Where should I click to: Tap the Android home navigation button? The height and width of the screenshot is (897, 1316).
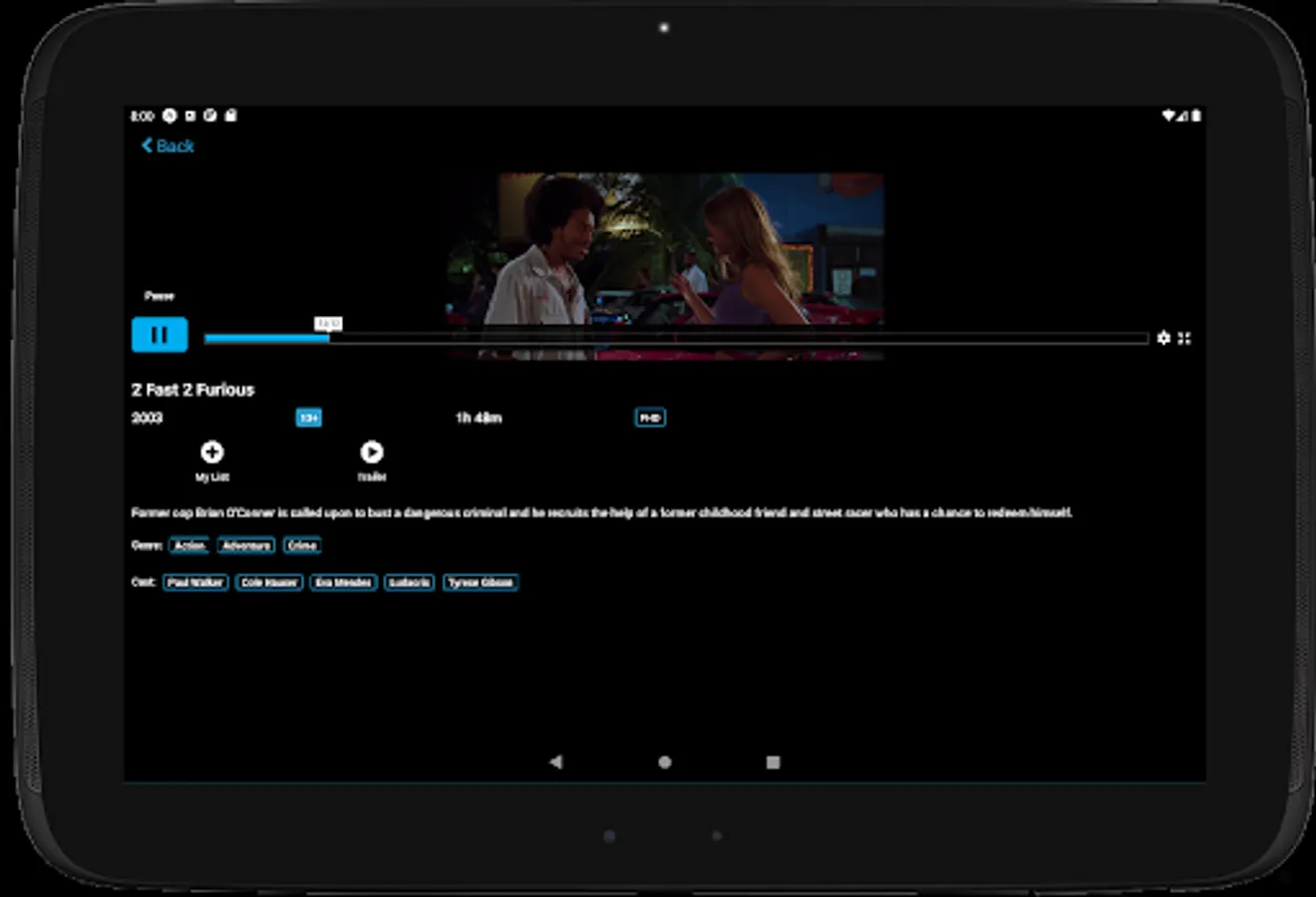pyautogui.click(x=665, y=761)
